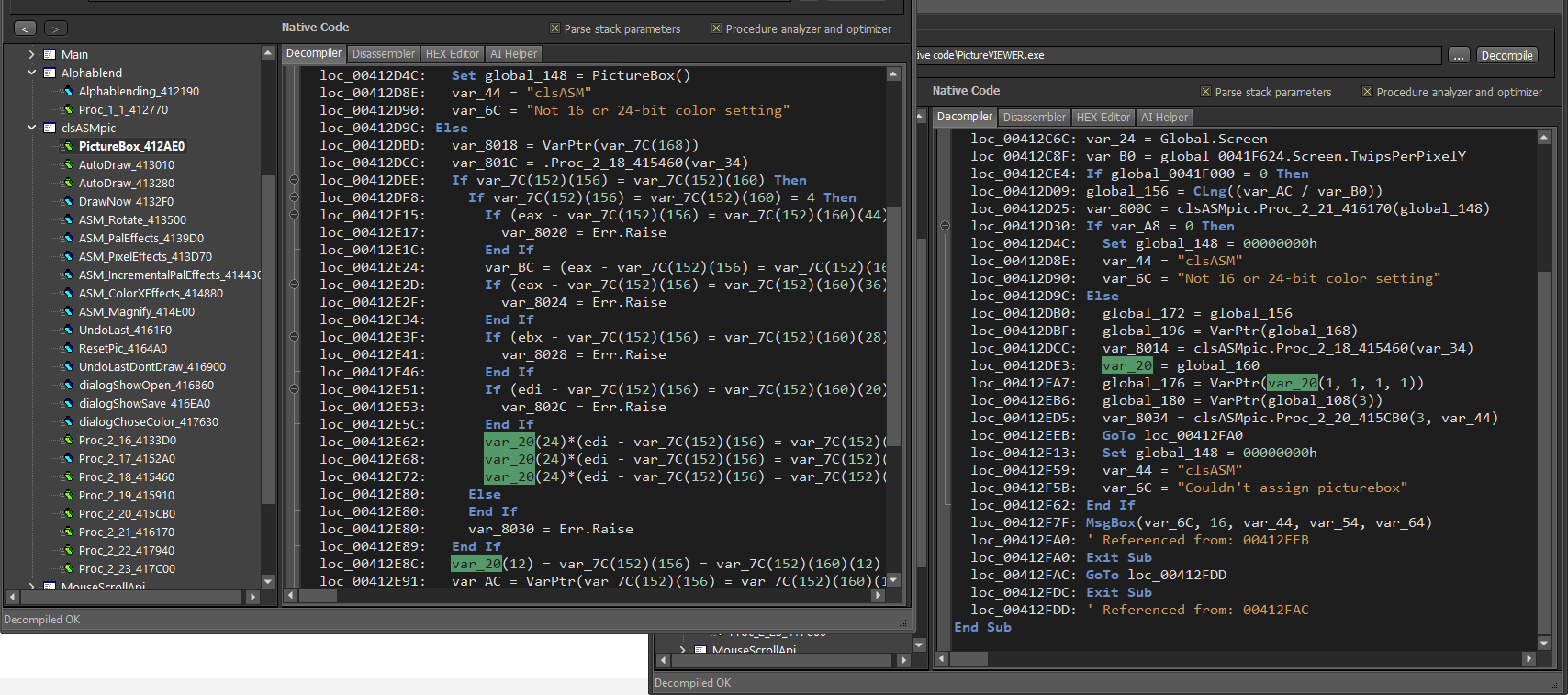This screenshot has width=1568, height=695.
Task: Open AI Helper tab in back window
Action: click(1165, 118)
